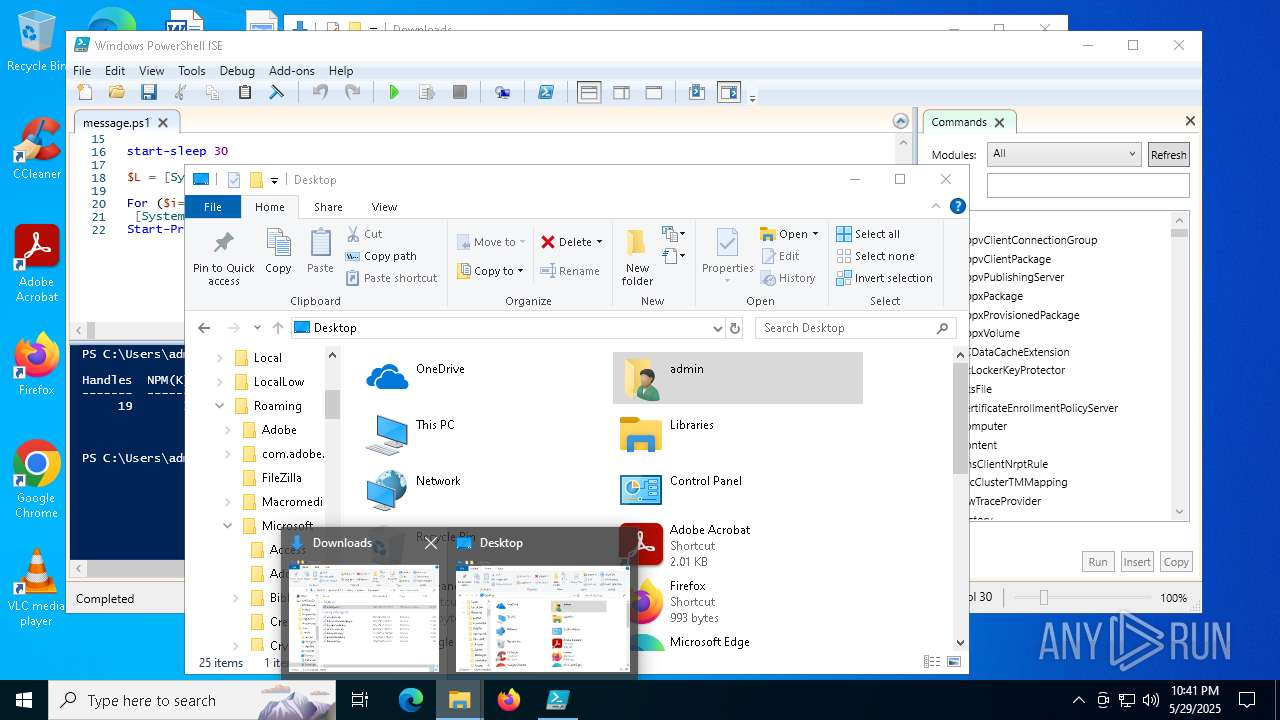Collapse the File Explorer ribbon chevron
This screenshot has height=720, width=1280.
coord(936,207)
